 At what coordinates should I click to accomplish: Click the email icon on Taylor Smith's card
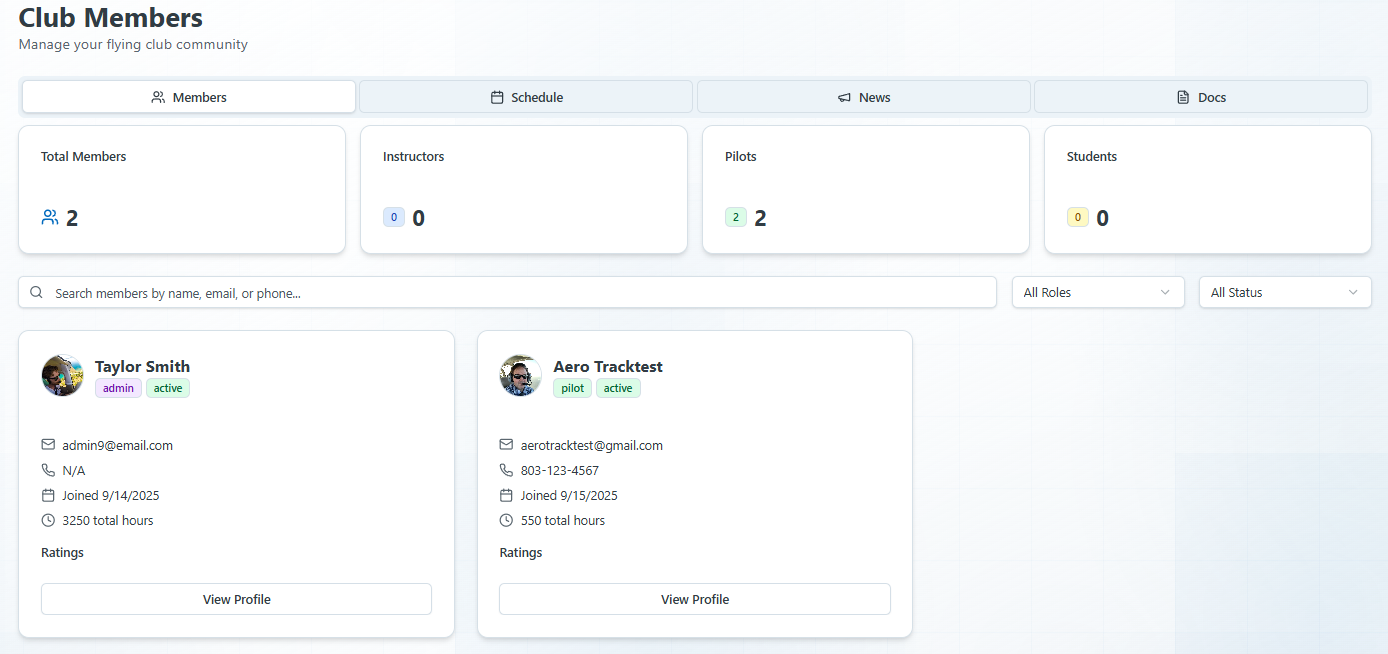(47, 445)
